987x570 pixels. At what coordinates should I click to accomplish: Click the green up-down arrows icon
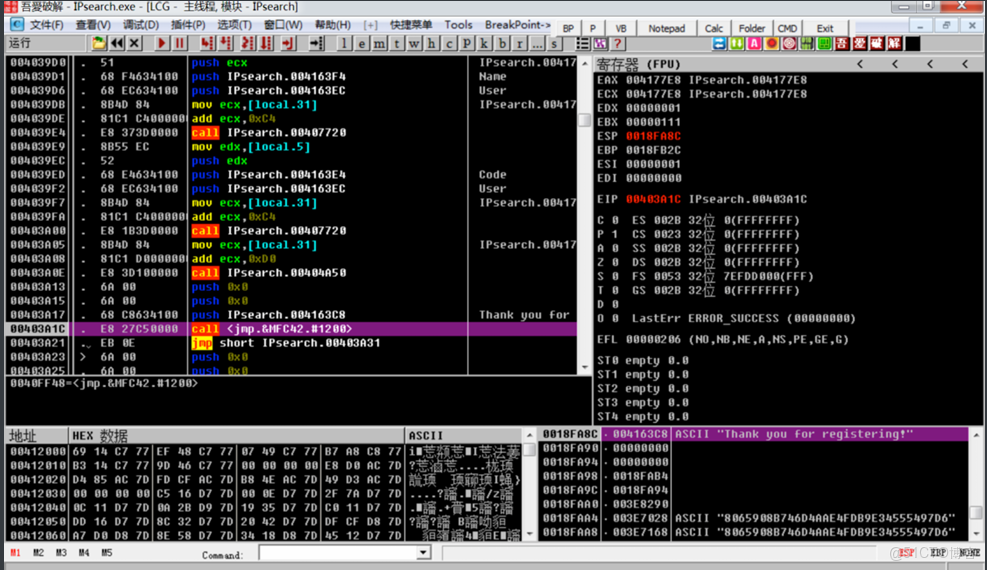(x=736, y=43)
